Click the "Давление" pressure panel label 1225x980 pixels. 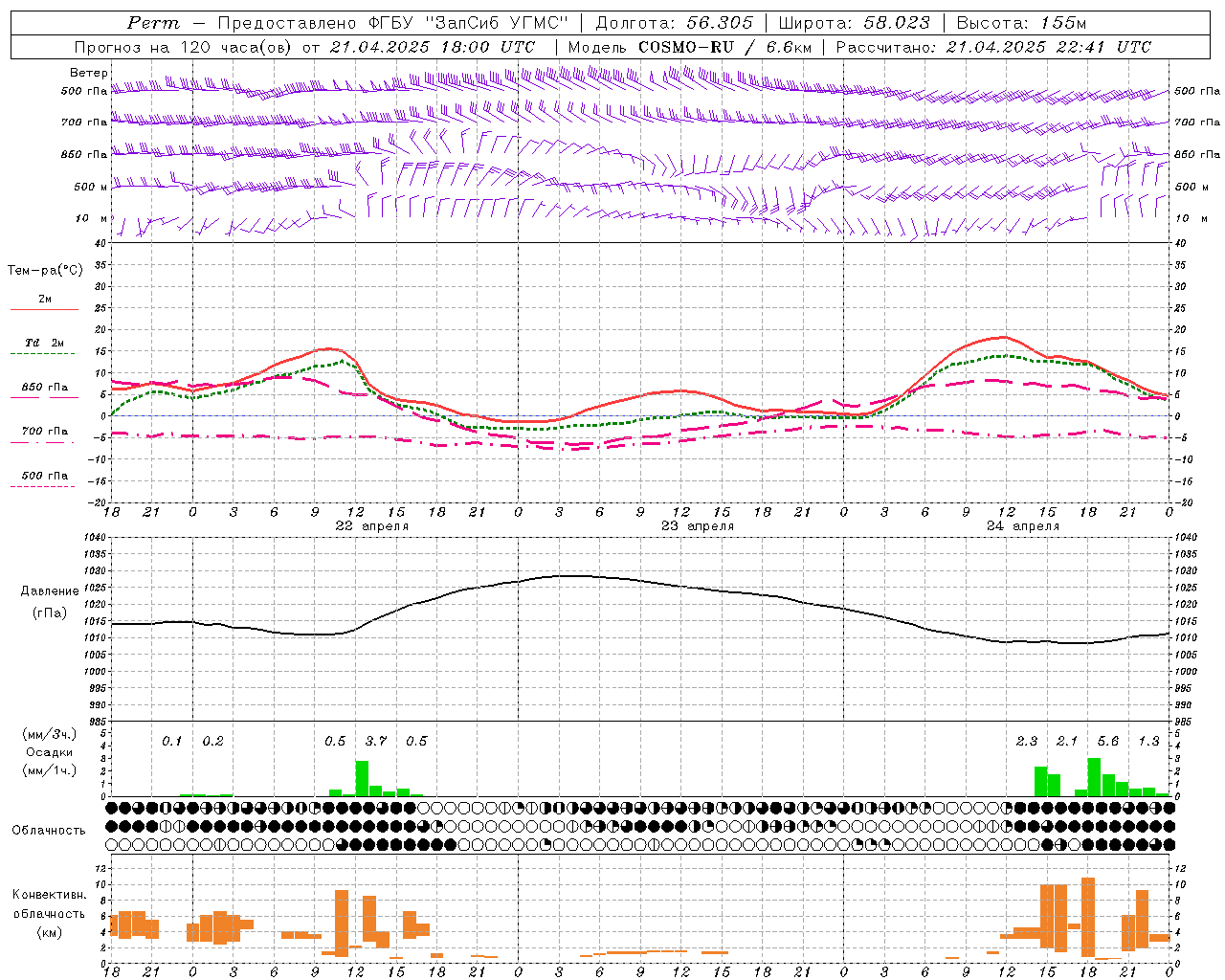(50, 590)
